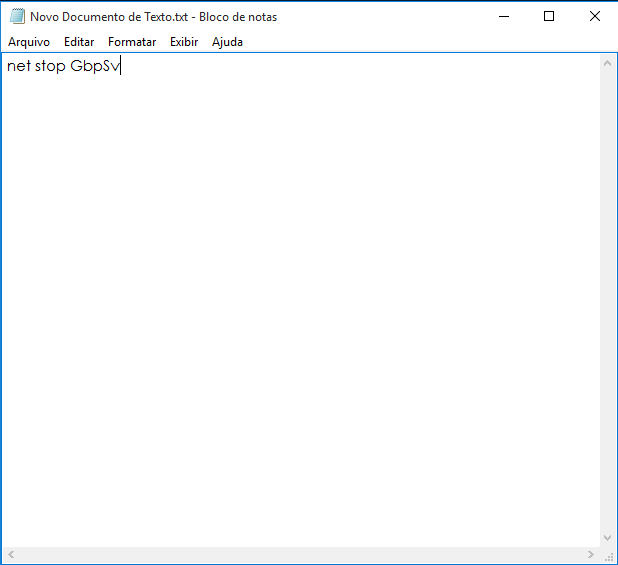Open the Editar menu
This screenshot has height=565, width=618.
79,42
